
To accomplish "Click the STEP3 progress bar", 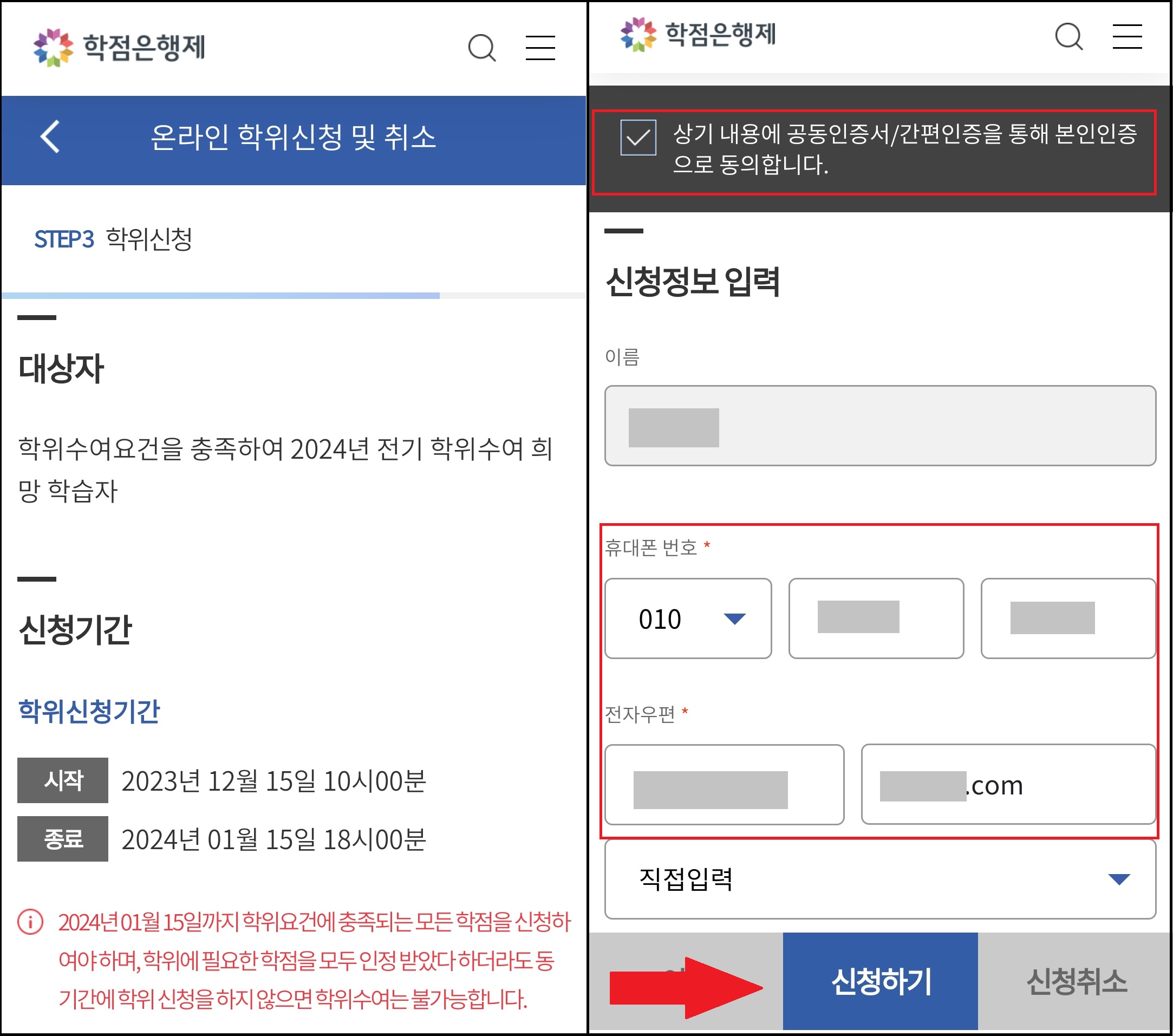I will [x=292, y=296].
